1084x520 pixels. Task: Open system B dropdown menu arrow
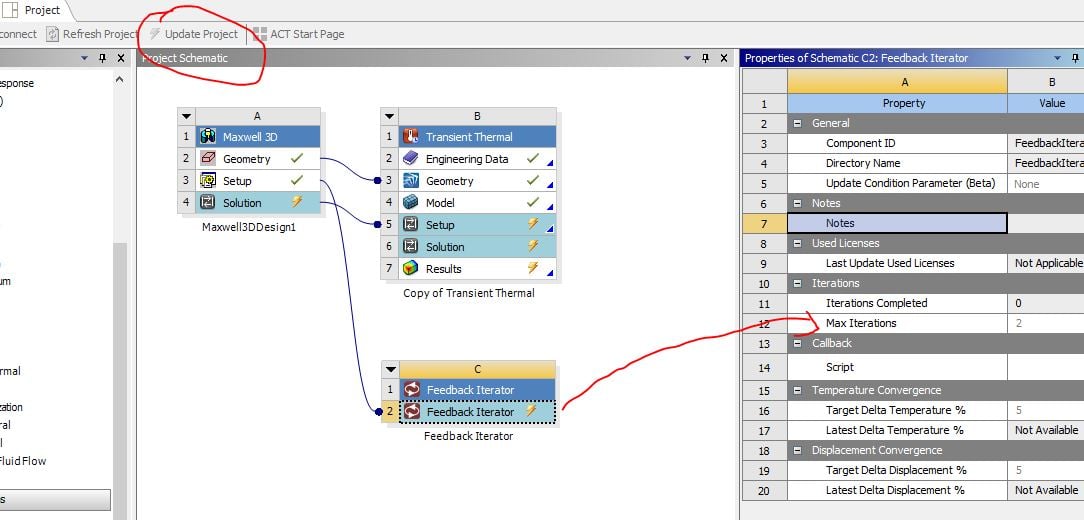point(389,116)
